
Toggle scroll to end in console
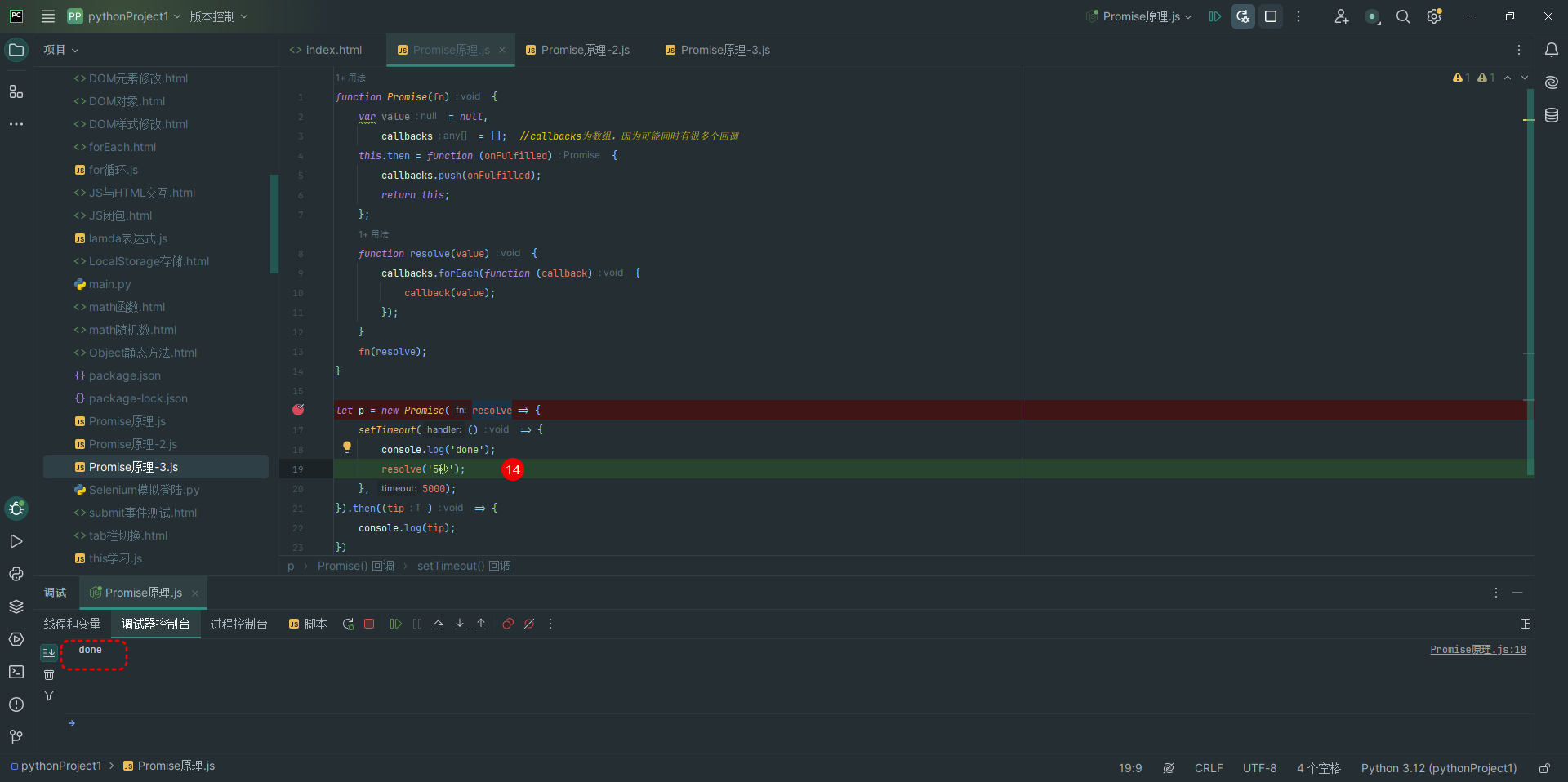coord(49,652)
